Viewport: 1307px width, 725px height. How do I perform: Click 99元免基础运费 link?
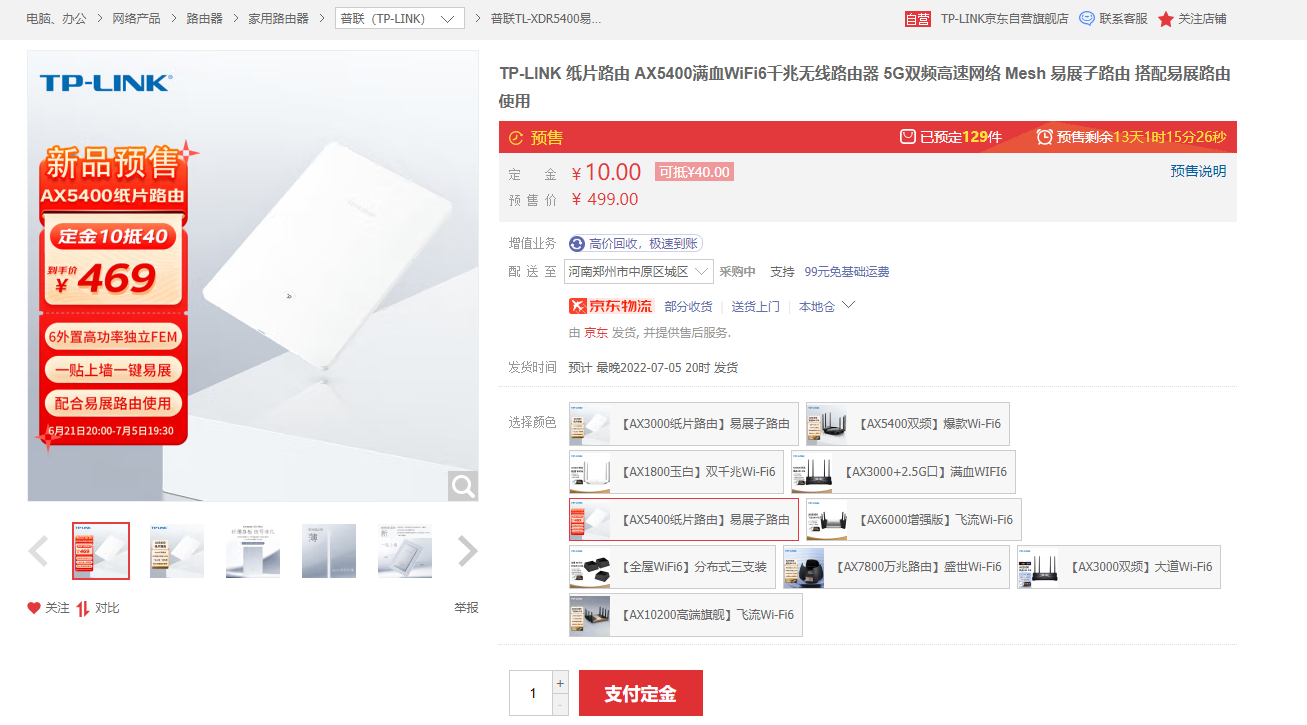point(846,272)
